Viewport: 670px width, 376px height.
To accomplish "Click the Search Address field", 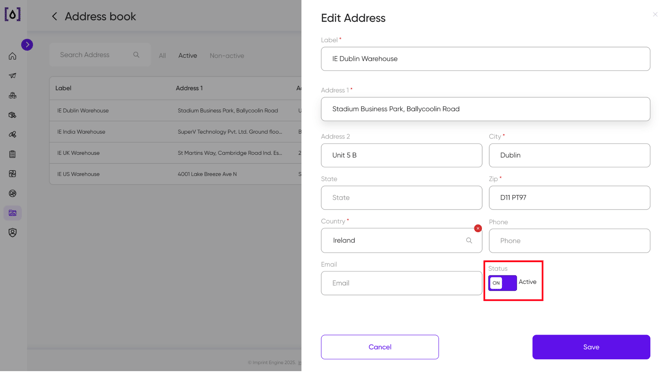I will (100, 55).
